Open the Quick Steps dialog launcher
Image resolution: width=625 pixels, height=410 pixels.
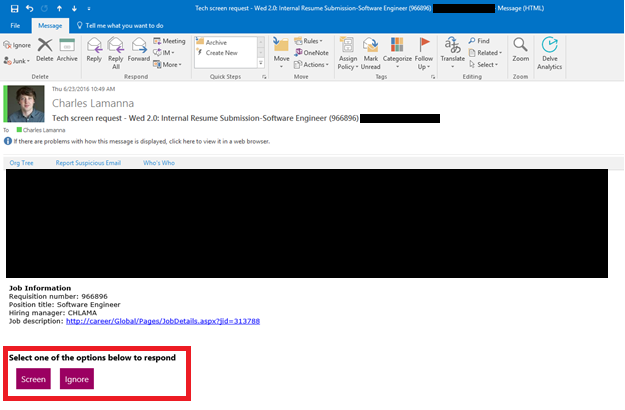tap(264, 77)
